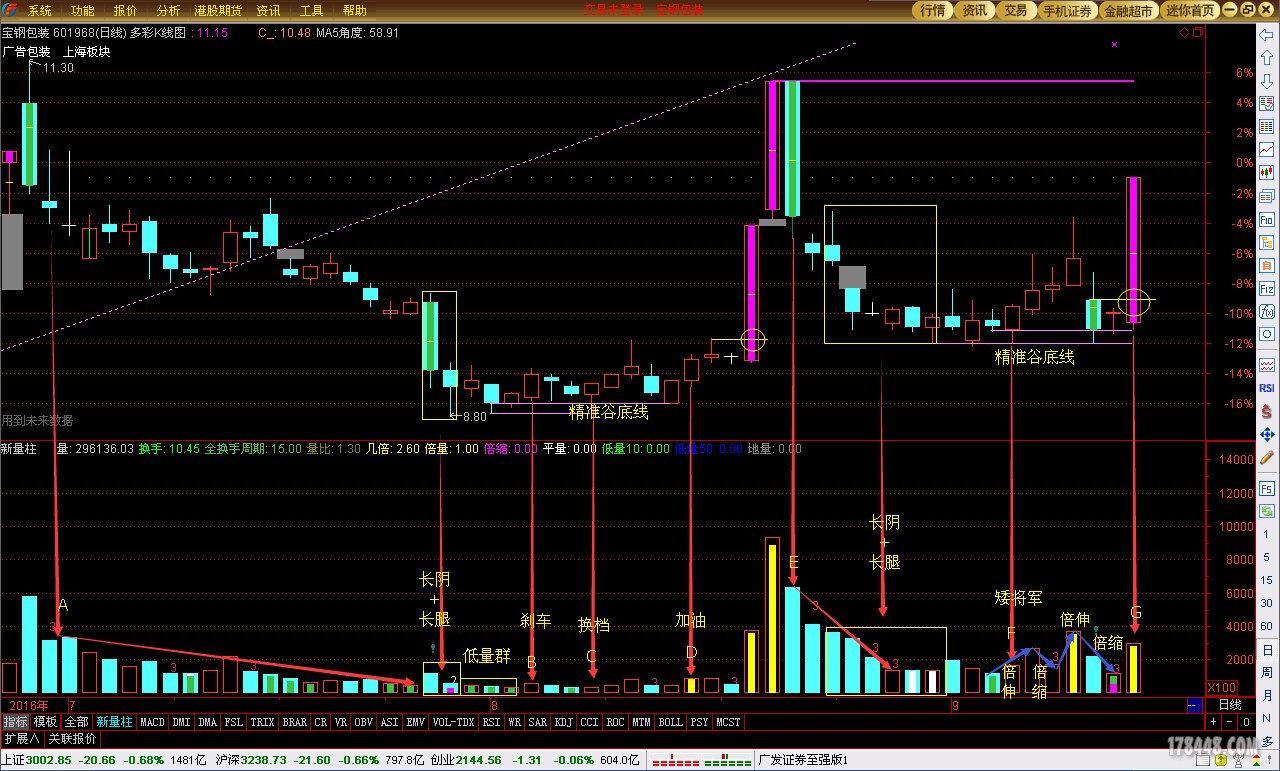Screen dimensions: 1280x771
Task: Click the orange document icon in sidebar
Action: pos(1266,265)
